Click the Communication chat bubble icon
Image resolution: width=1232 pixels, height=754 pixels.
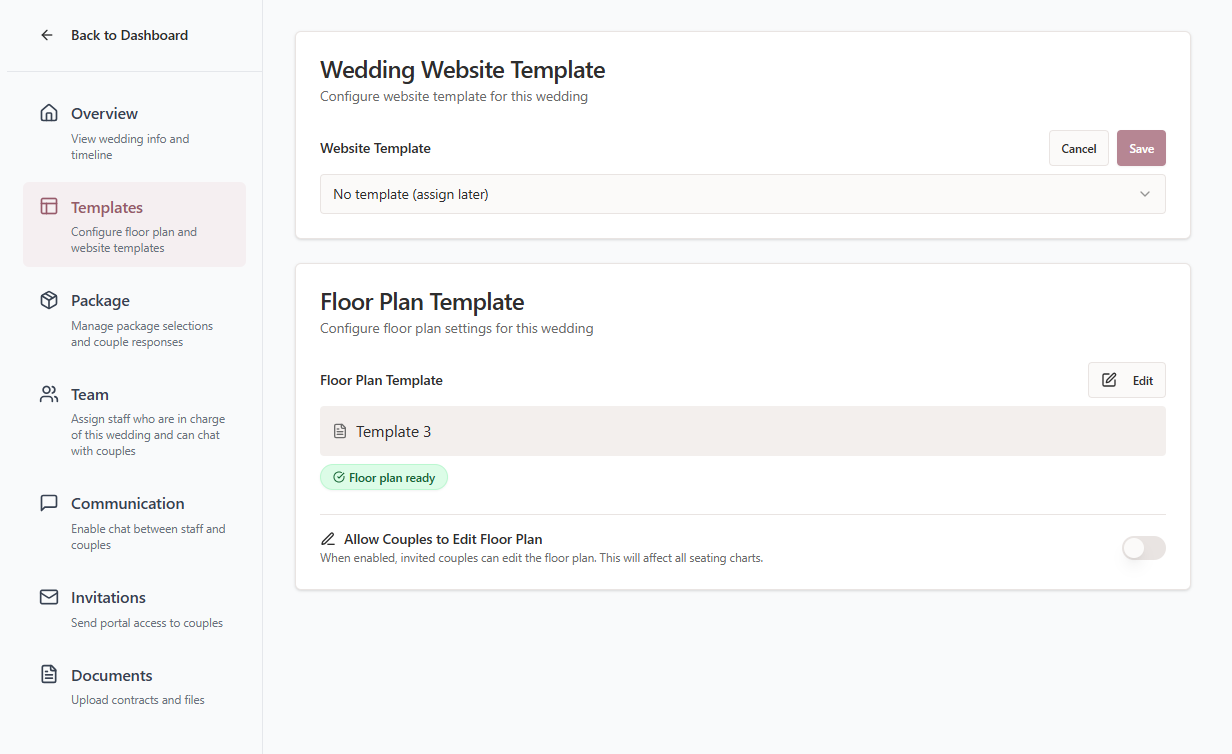(49, 503)
